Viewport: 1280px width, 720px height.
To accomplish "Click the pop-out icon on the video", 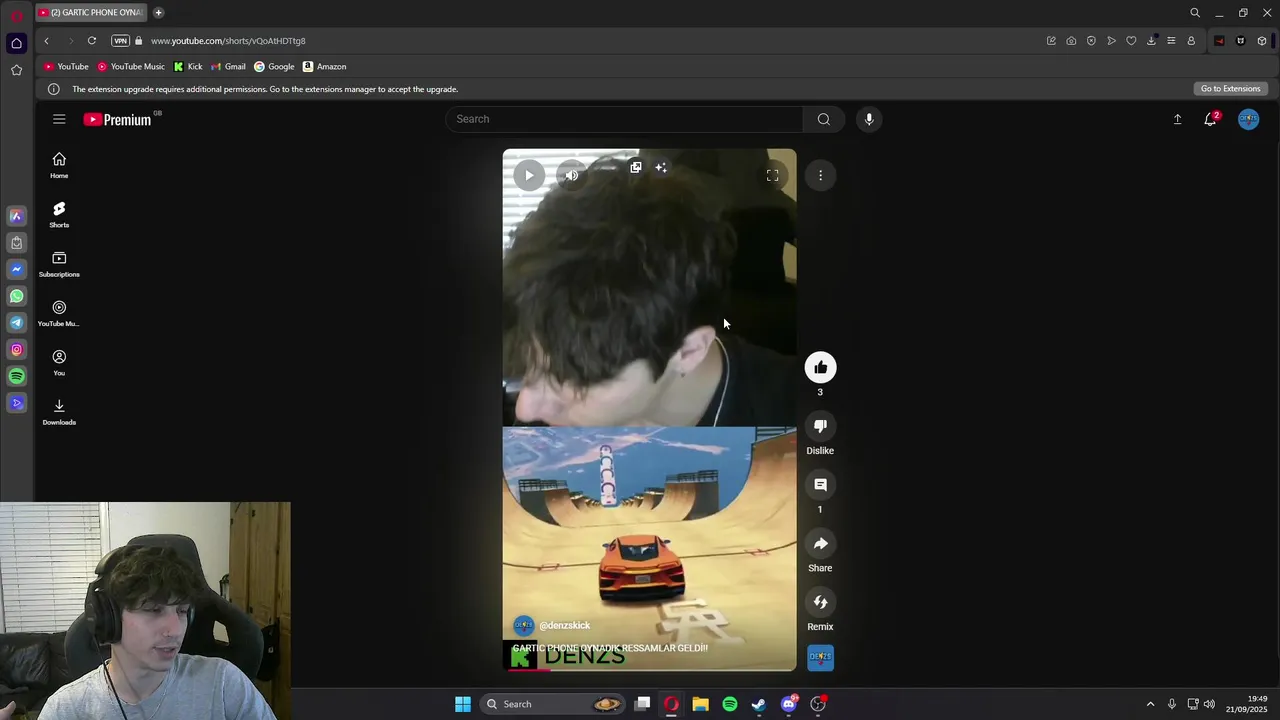I will click(x=636, y=167).
